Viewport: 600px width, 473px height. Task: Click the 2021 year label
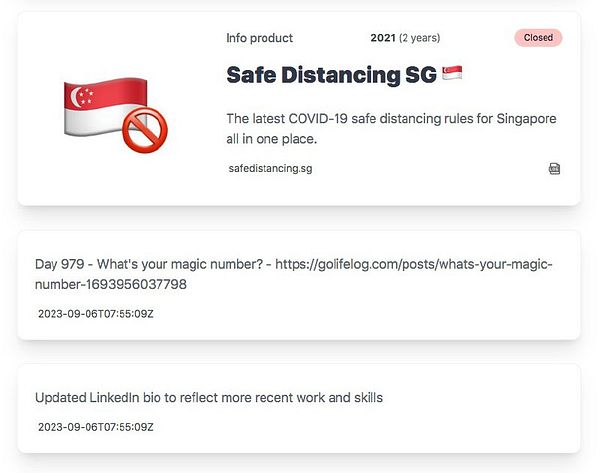coord(383,38)
